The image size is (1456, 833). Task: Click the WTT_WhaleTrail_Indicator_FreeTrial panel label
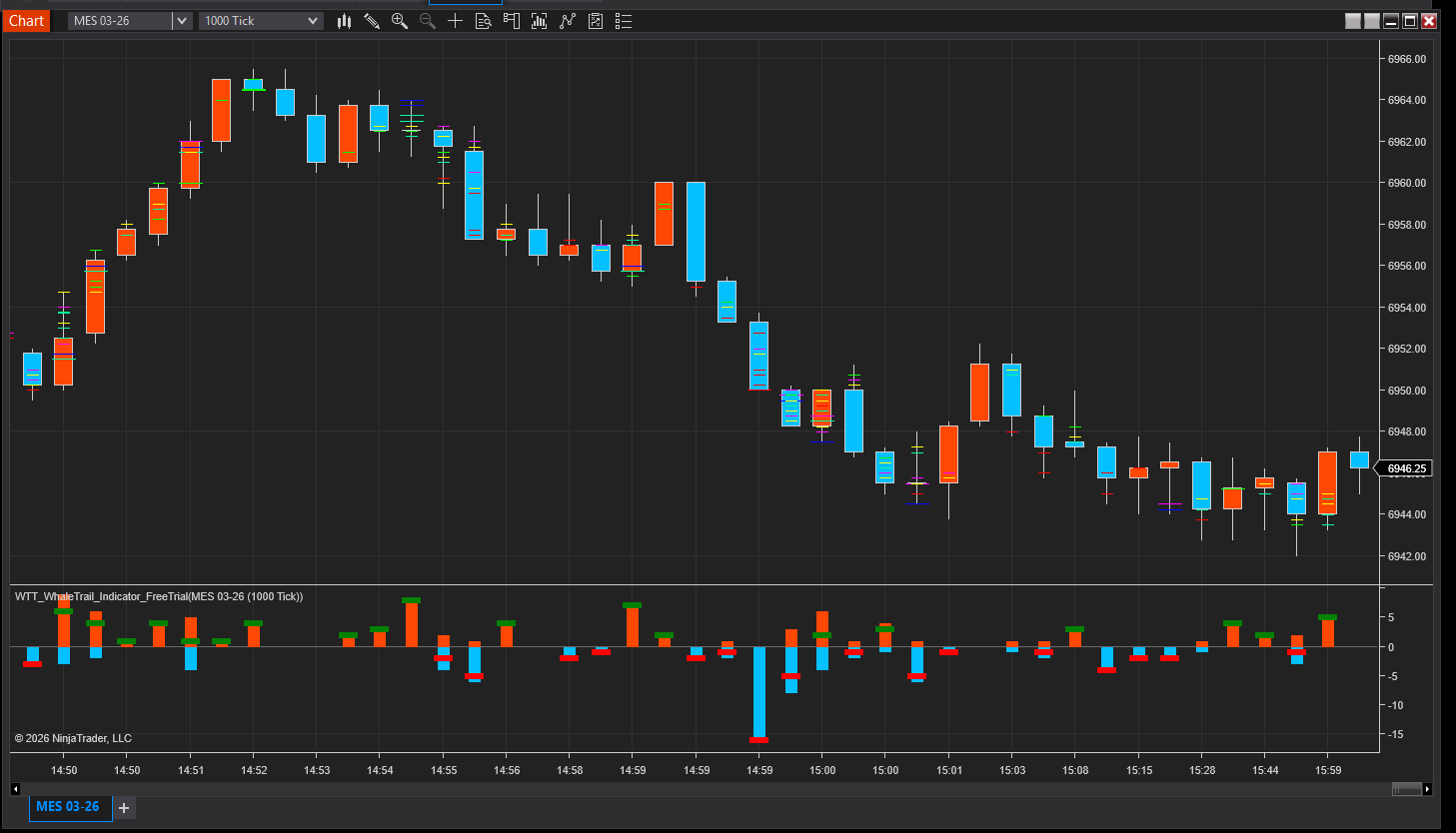tap(159, 596)
